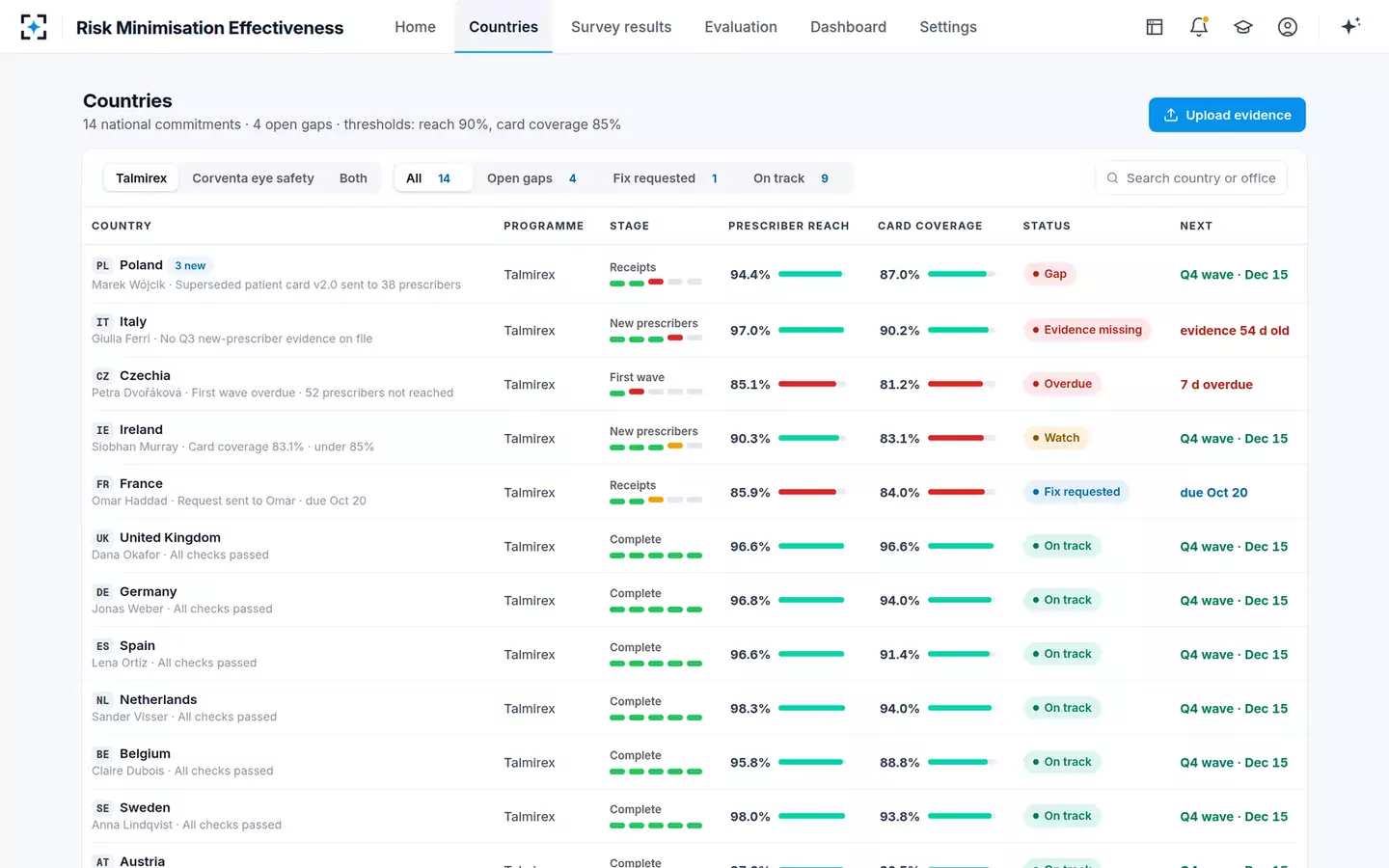Viewport: 1389px width, 868px height.
Task: Open the Dashboard tab
Action: pyautogui.click(x=848, y=27)
